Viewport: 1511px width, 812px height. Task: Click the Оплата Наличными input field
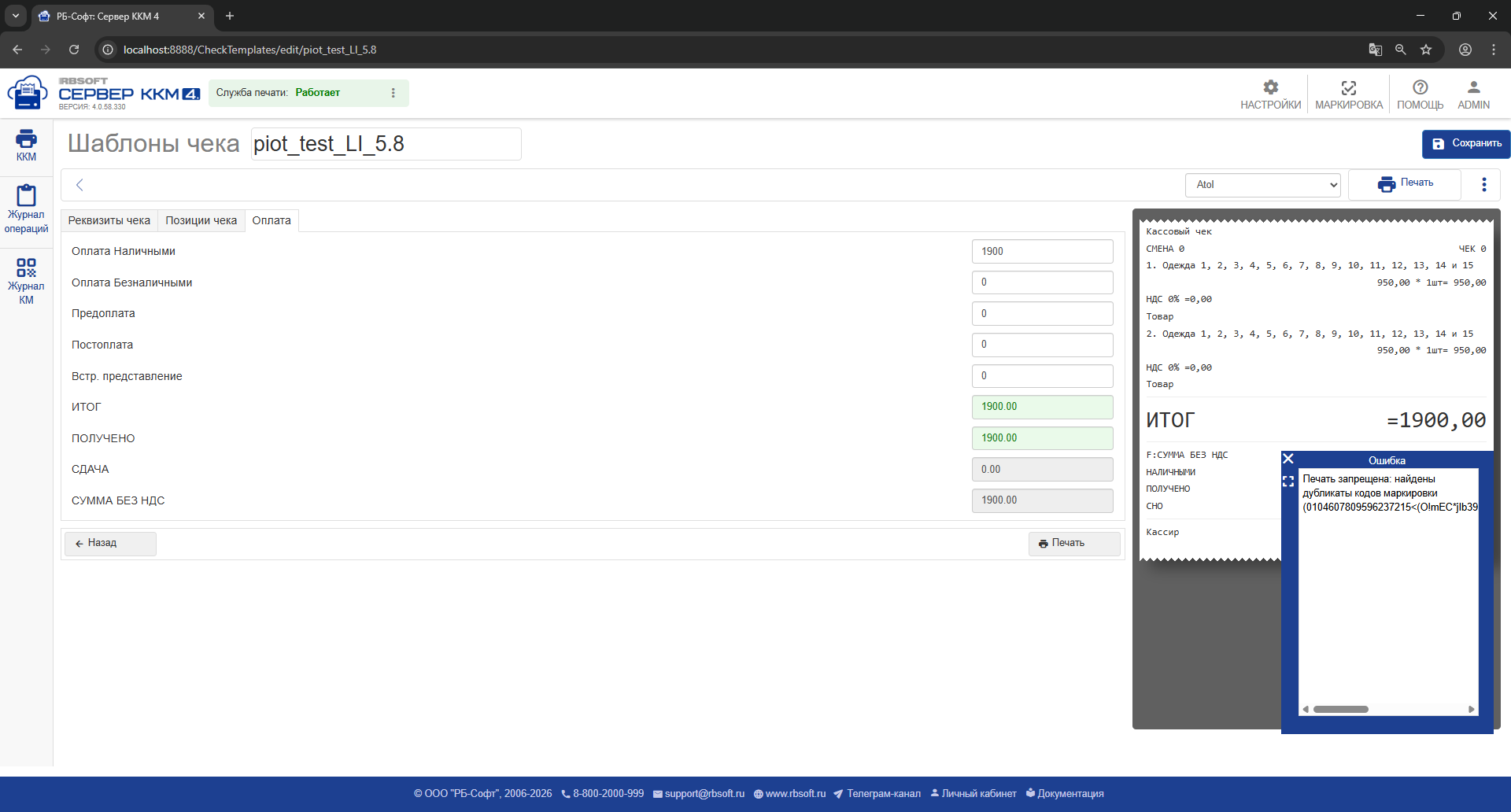coord(1042,252)
